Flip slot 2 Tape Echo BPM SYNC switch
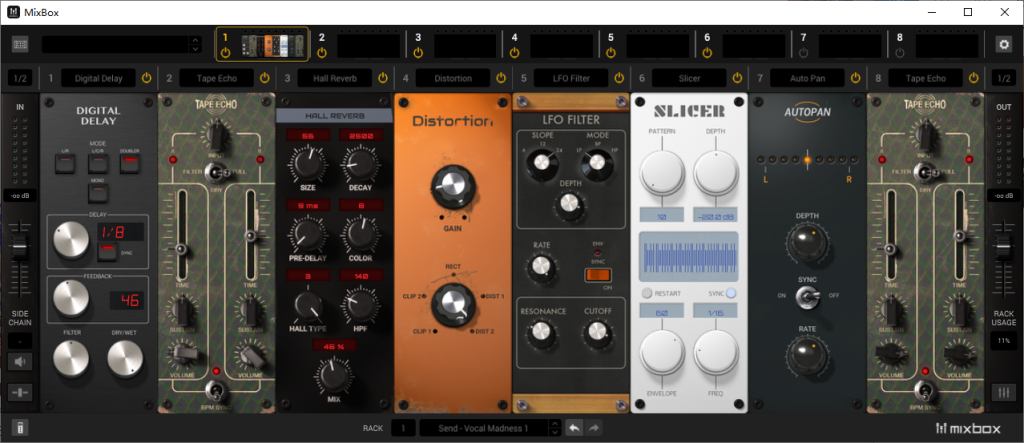 click(214, 392)
